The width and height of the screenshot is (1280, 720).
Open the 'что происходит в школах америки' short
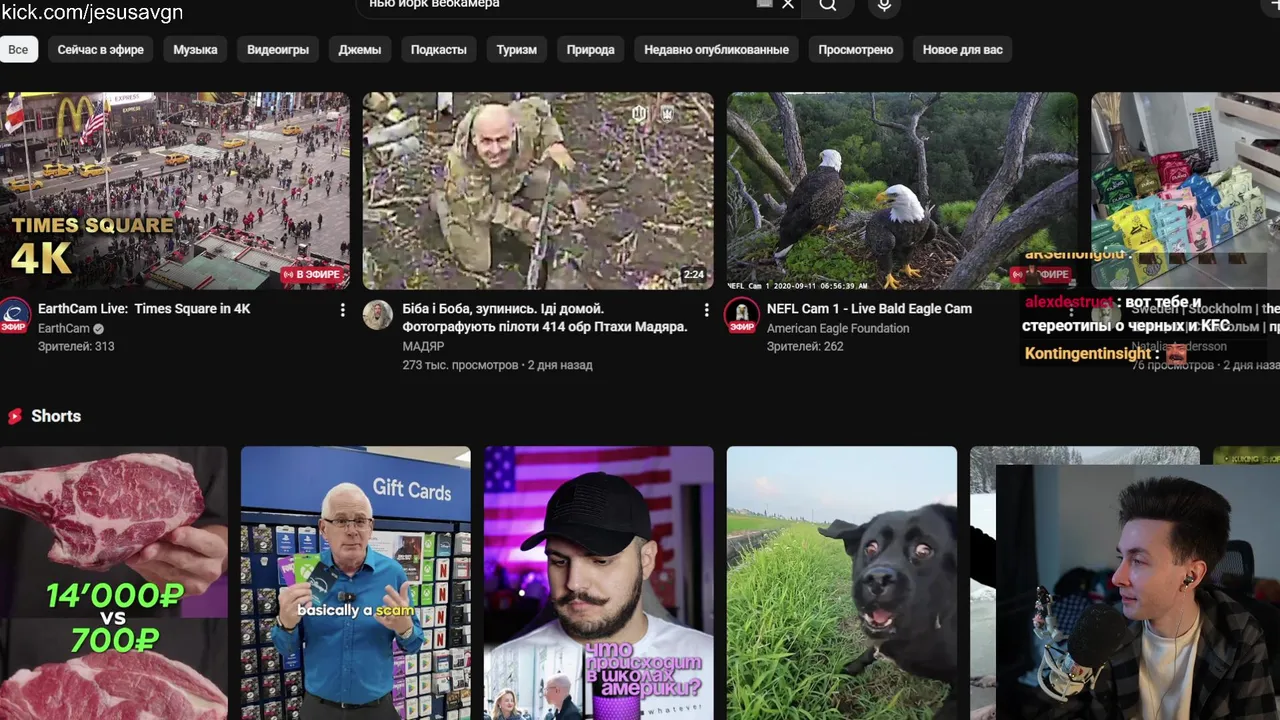(599, 583)
